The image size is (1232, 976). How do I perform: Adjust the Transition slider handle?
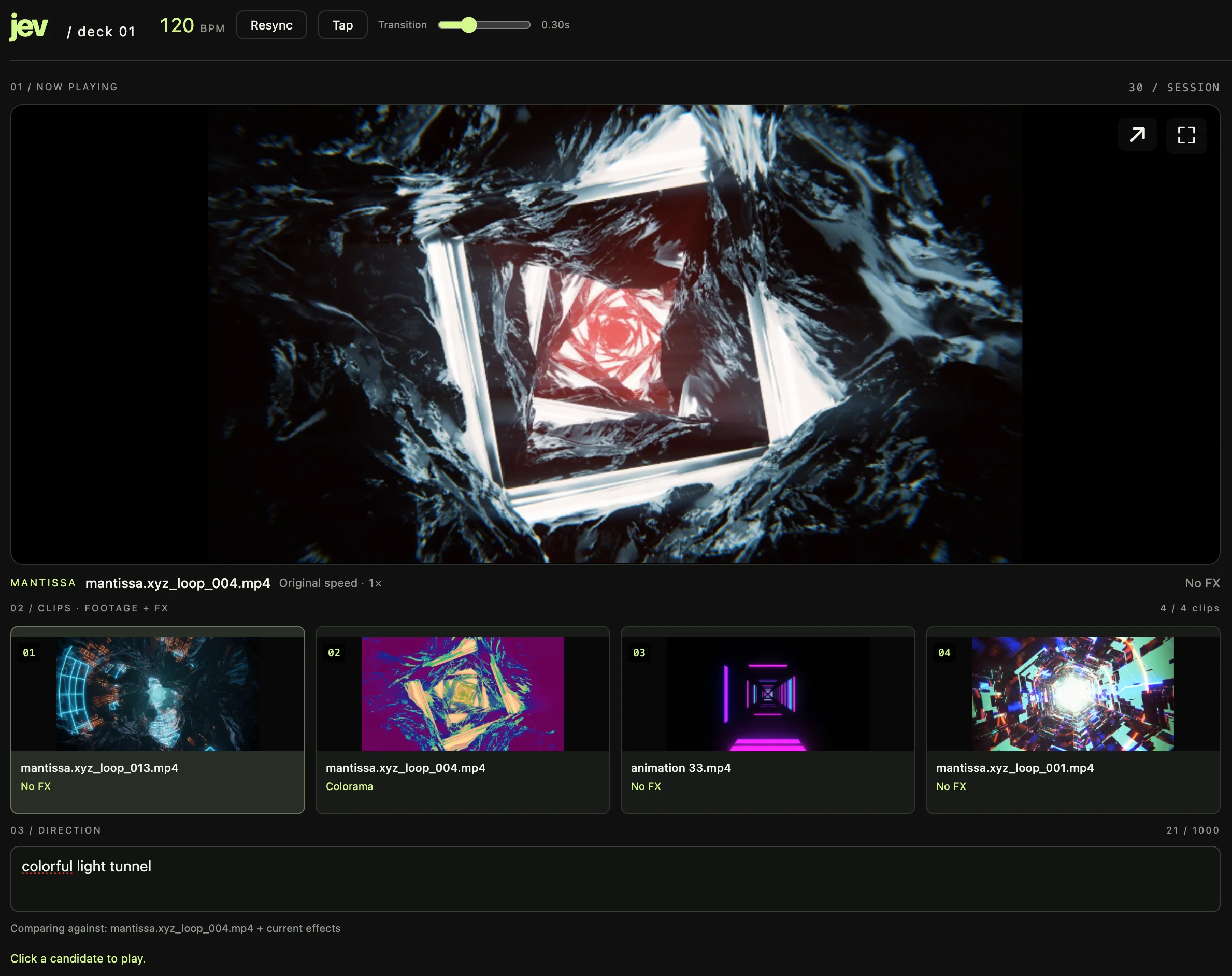(x=468, y=24)
